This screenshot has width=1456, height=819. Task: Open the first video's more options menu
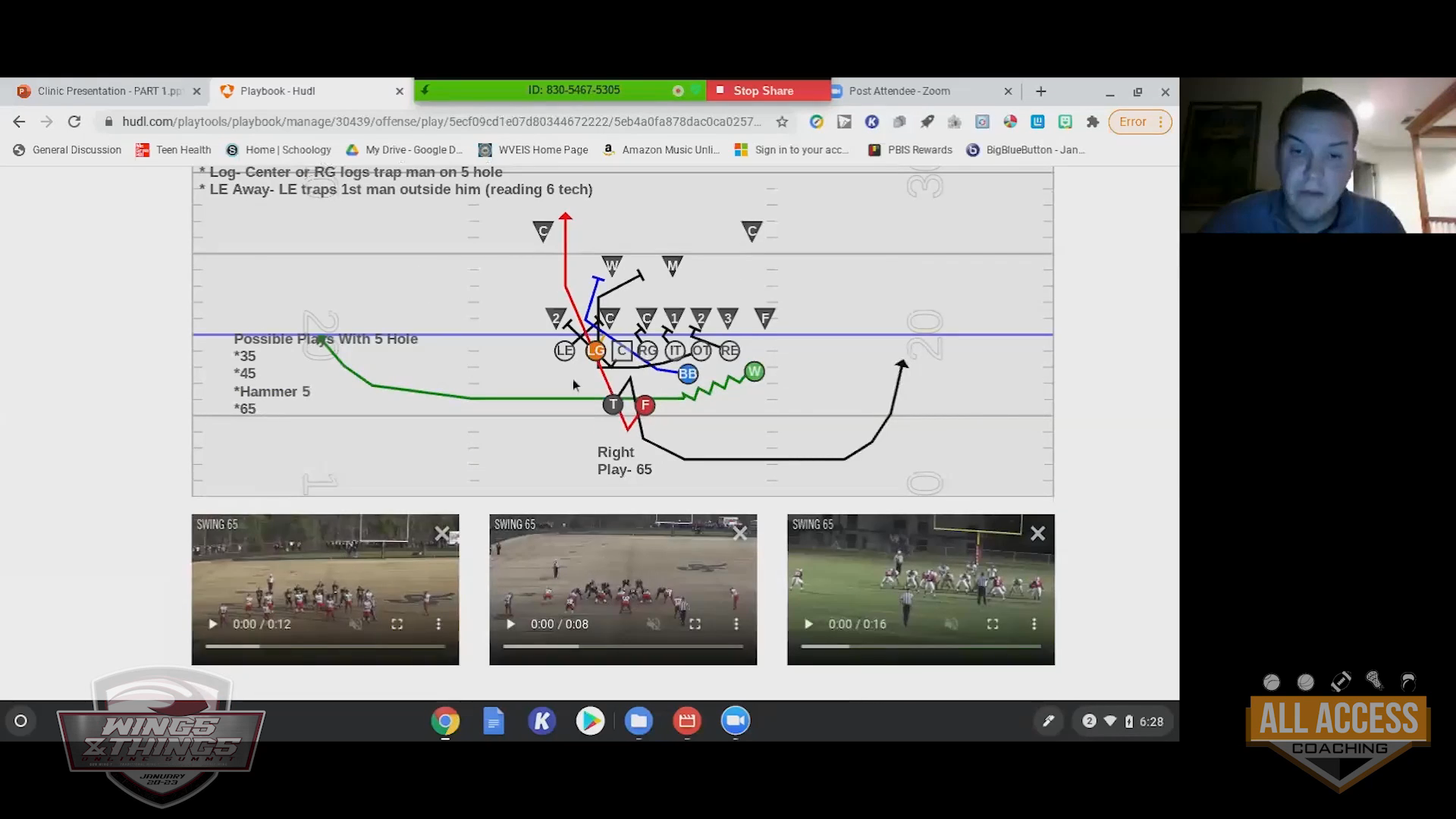[x=438, y=624]
